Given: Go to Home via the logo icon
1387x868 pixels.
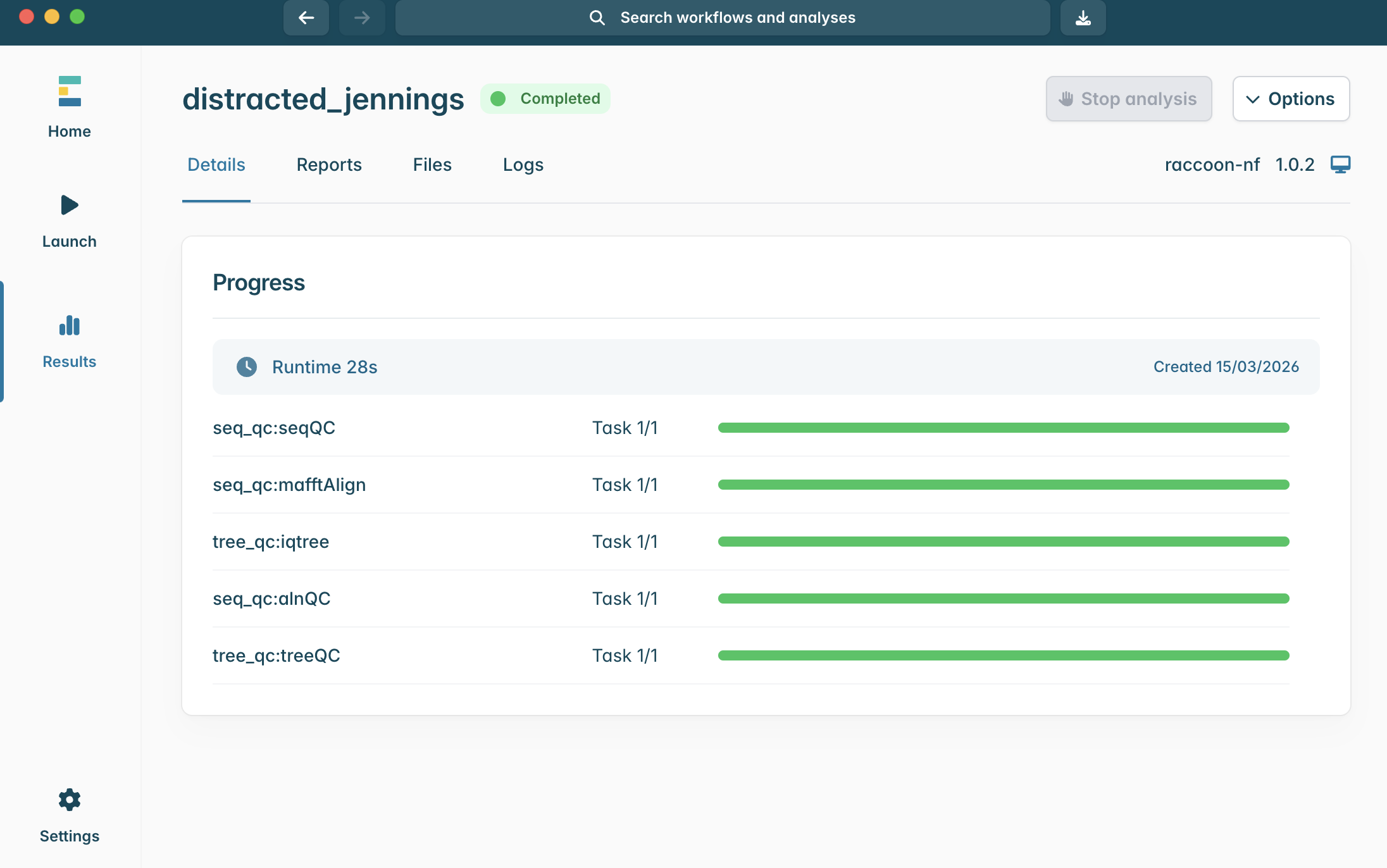Looking at the screenshot, I should click(x=70, y=92).
